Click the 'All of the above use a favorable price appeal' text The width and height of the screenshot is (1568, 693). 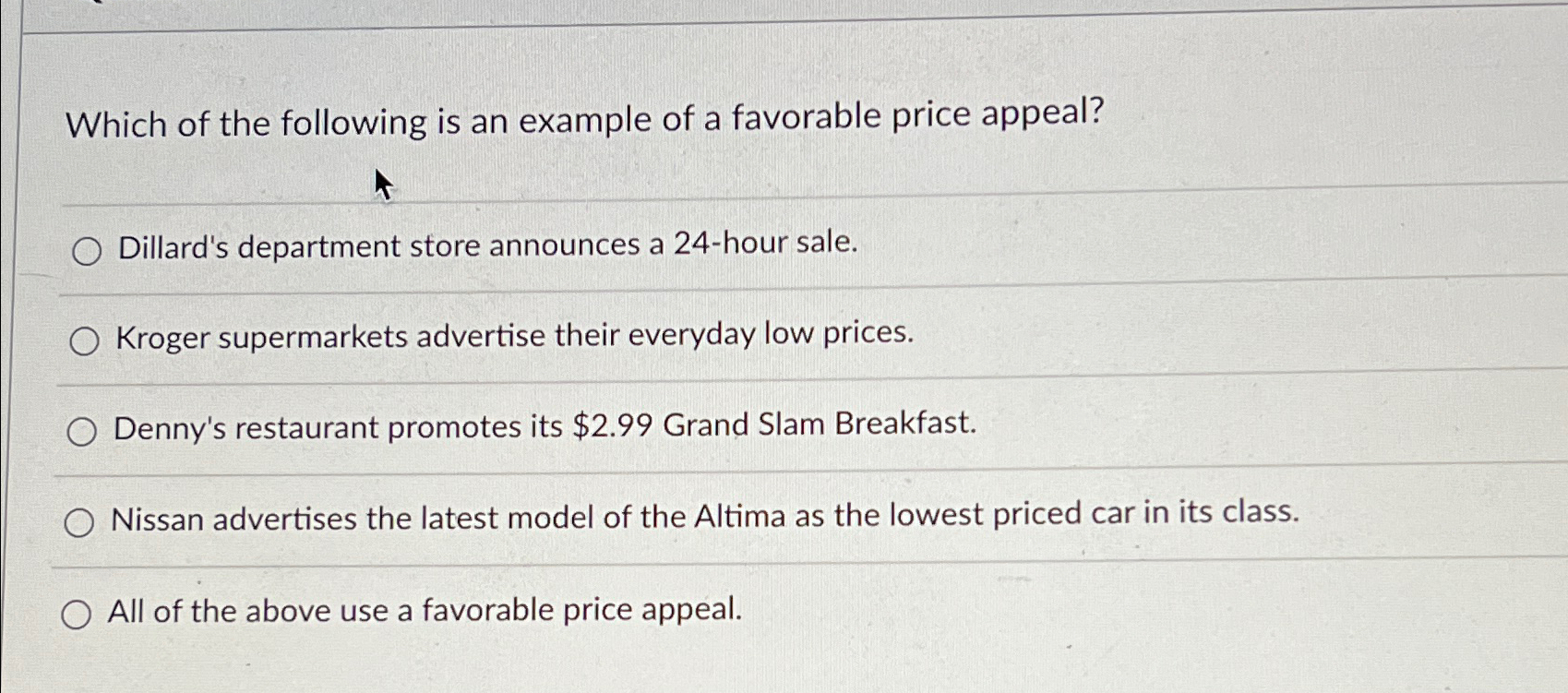tap(425, 609)
